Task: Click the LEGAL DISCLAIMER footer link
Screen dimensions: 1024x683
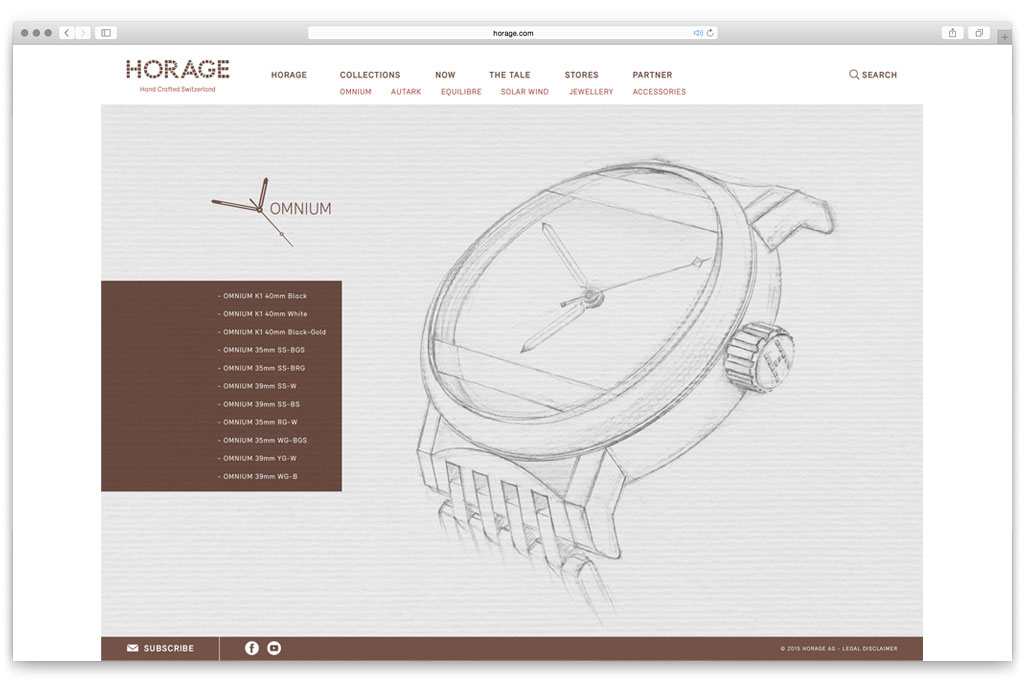Action: (x=870, y=648)
